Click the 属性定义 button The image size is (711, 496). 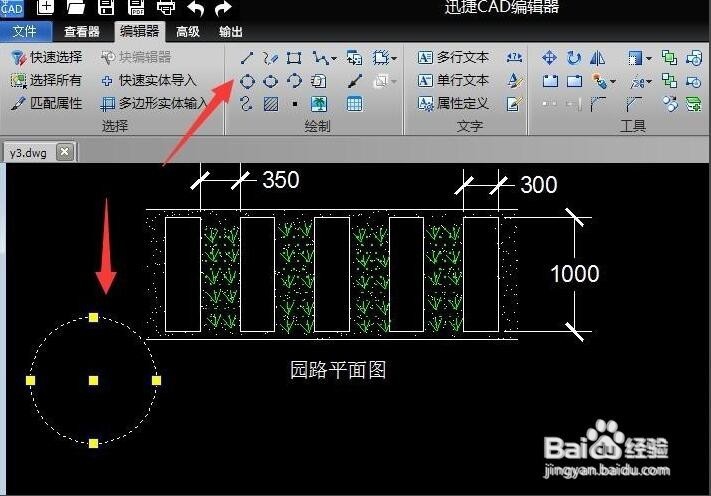point(453,103)
